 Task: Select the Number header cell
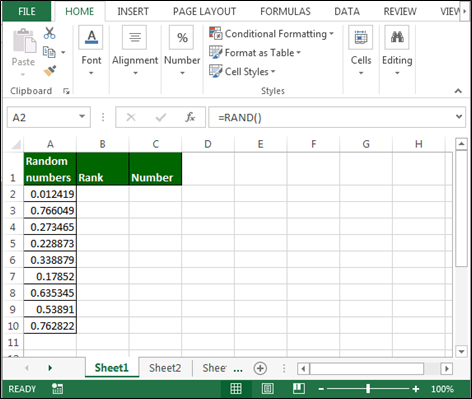[155, 169]
